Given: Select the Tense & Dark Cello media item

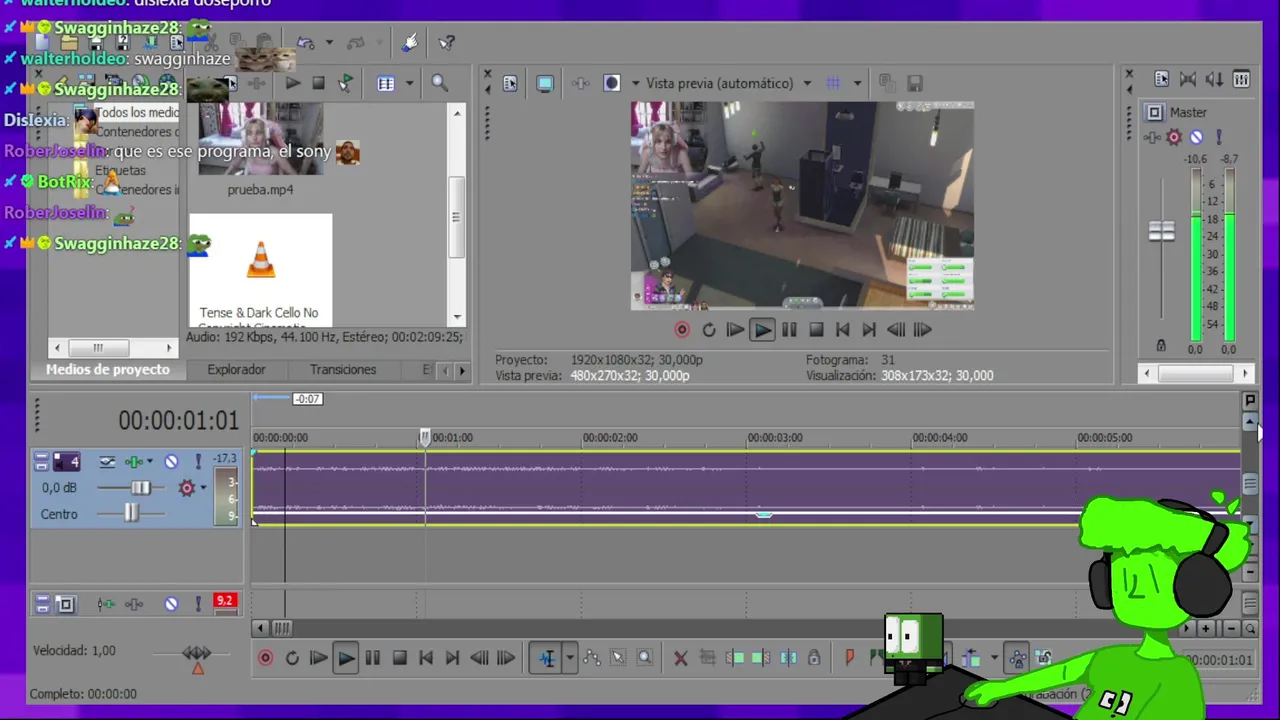Looking at the screenshot, I should pos(260,270).
